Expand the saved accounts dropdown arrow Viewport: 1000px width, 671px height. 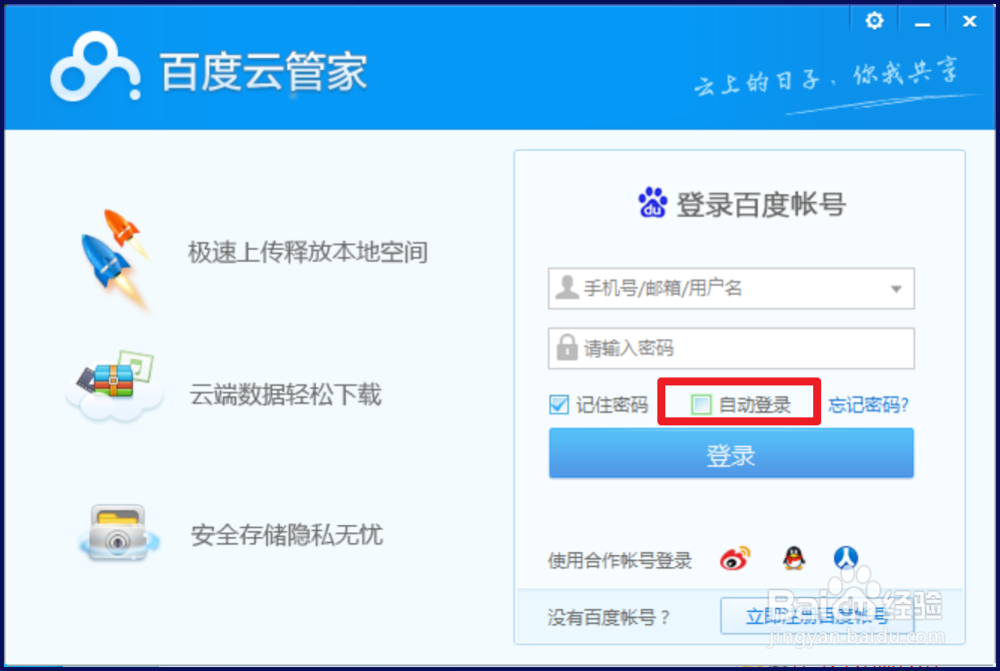(x=896, y=289)
